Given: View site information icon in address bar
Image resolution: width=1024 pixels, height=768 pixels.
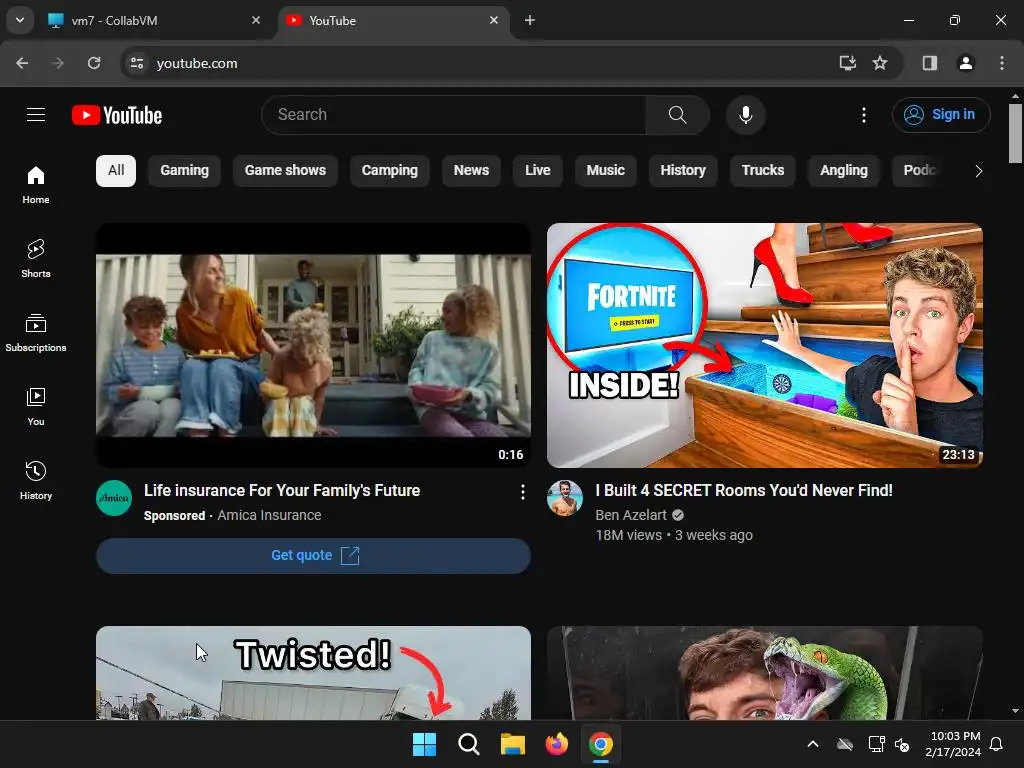Looking at the screenshot, I should pos(136,63).
